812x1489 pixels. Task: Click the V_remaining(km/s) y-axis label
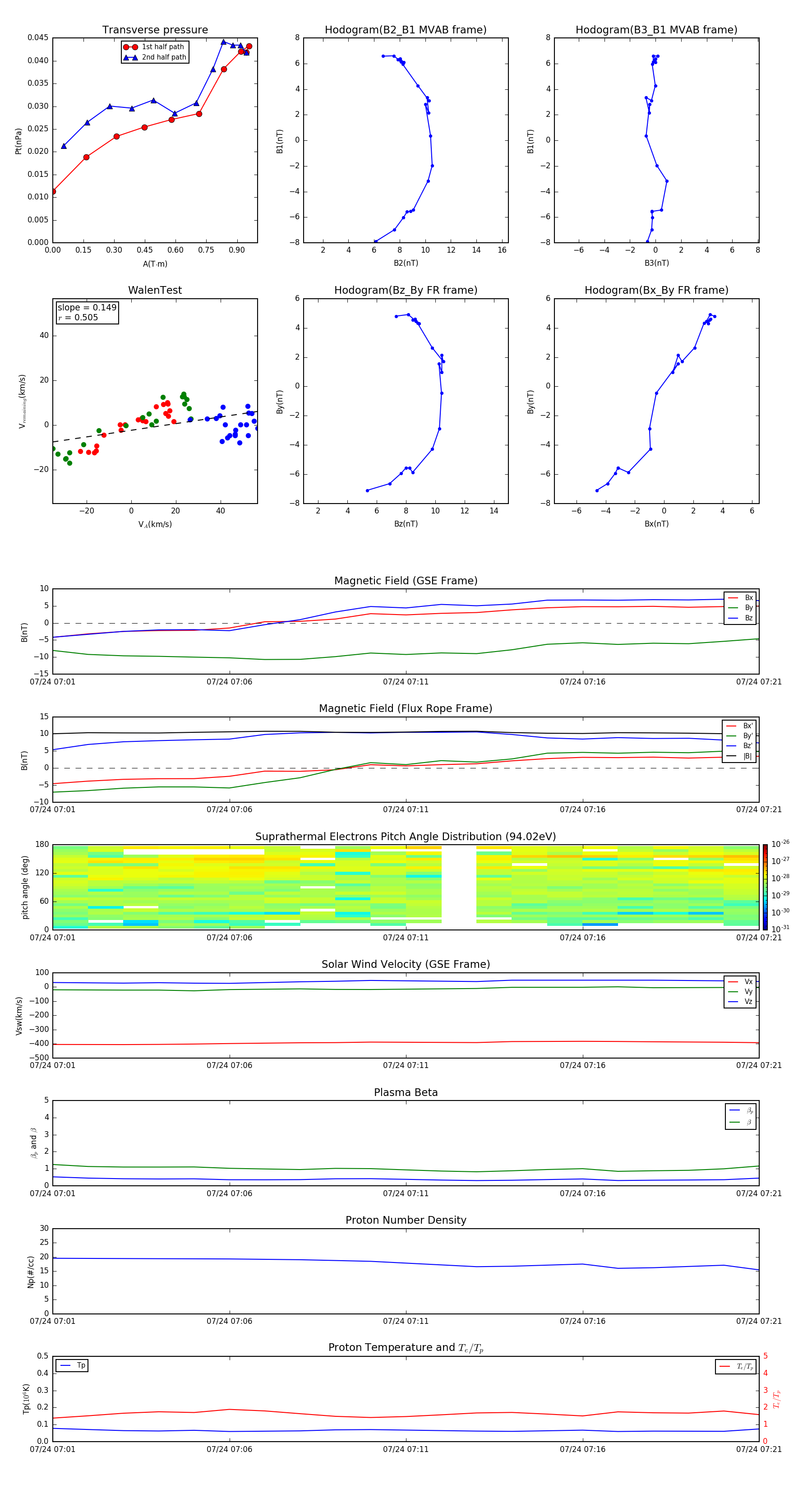22,401
